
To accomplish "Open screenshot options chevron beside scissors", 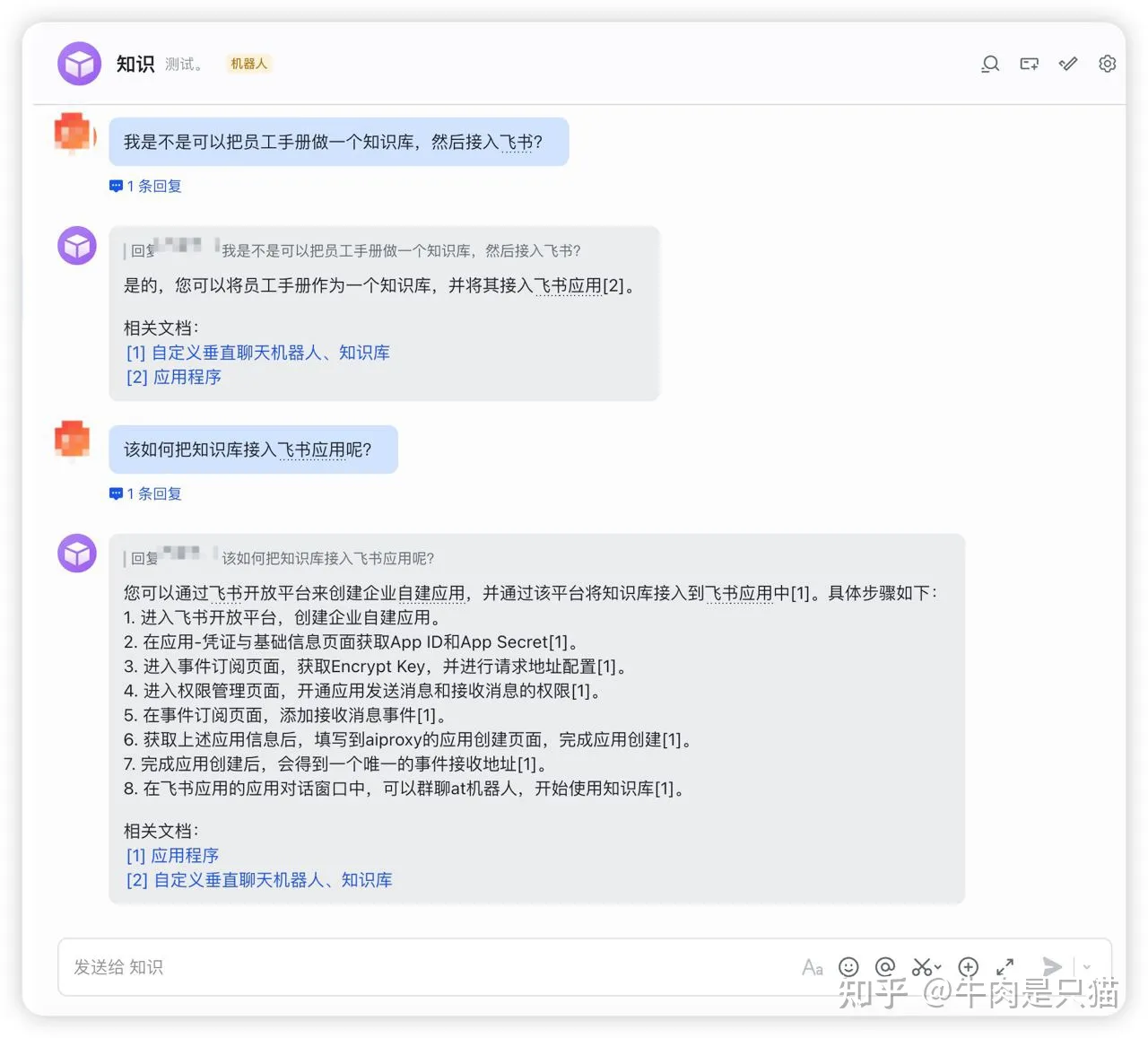I will click(x=938, y=967).
